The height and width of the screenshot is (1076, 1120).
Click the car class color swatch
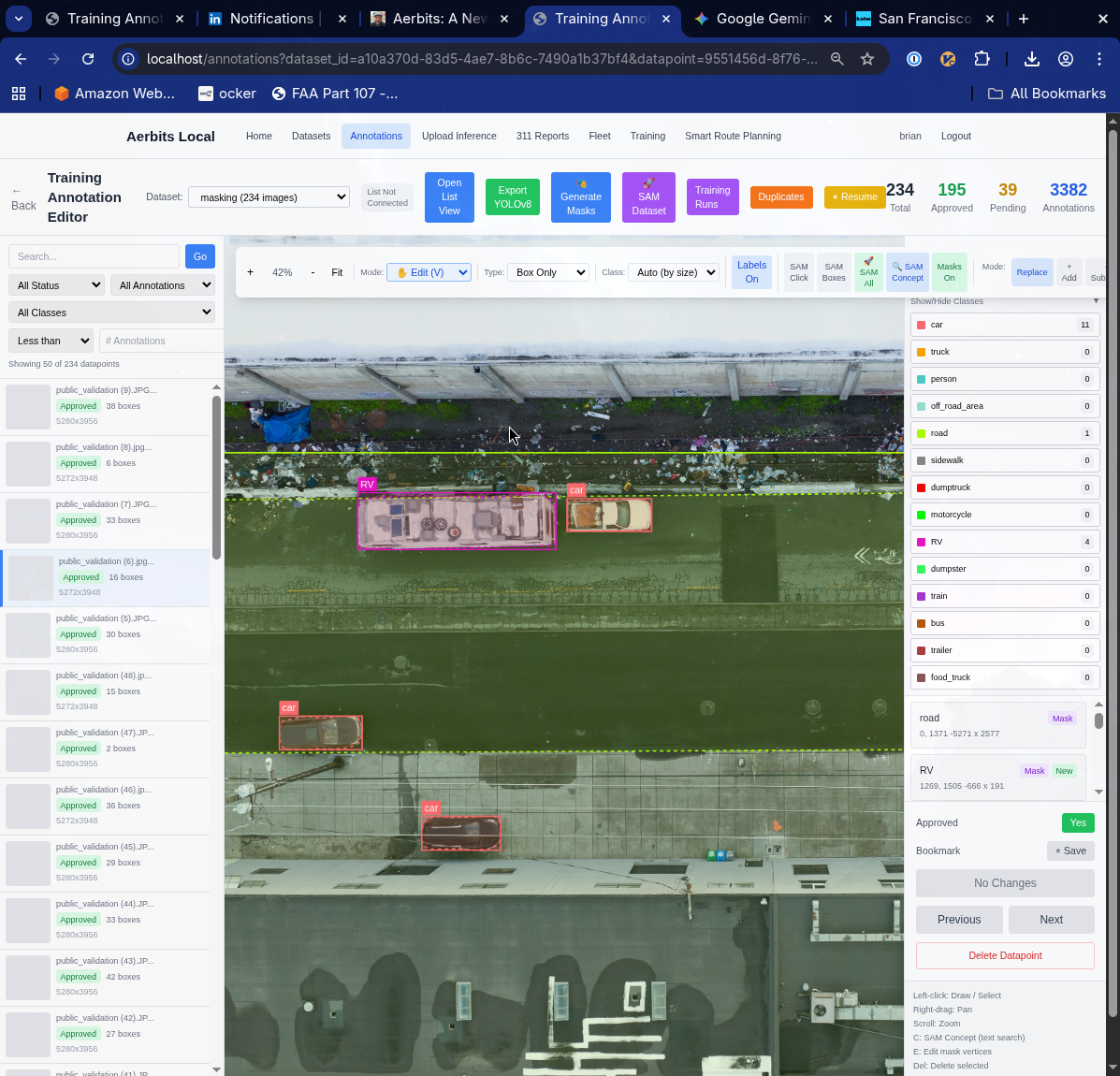(921, 325)
